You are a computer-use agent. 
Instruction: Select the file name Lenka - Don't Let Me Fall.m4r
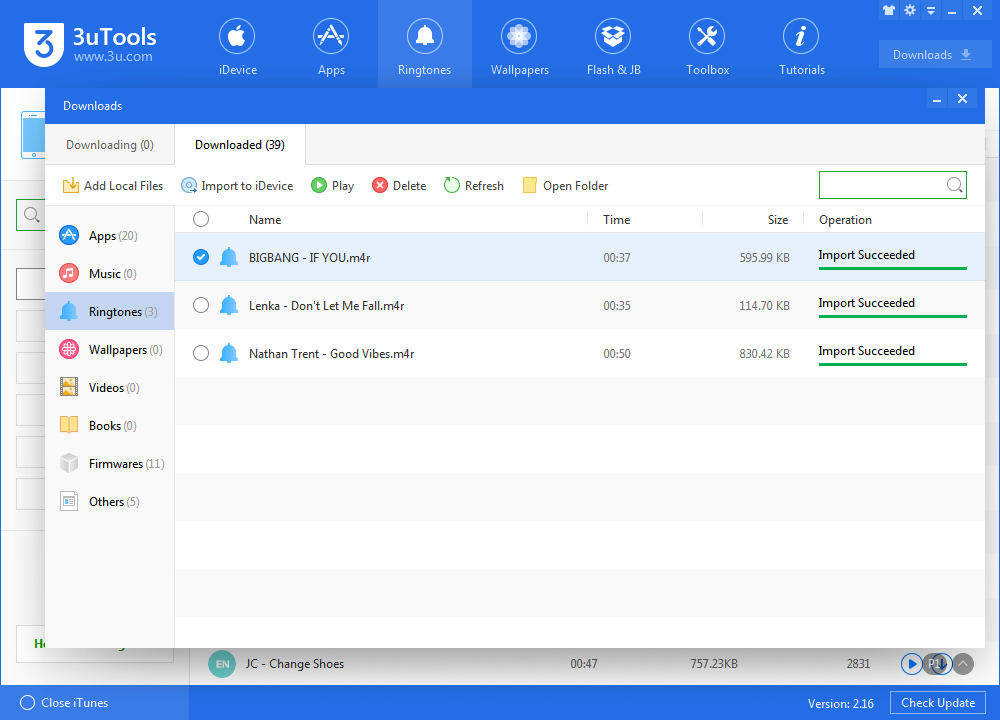[x=327, y=306]
